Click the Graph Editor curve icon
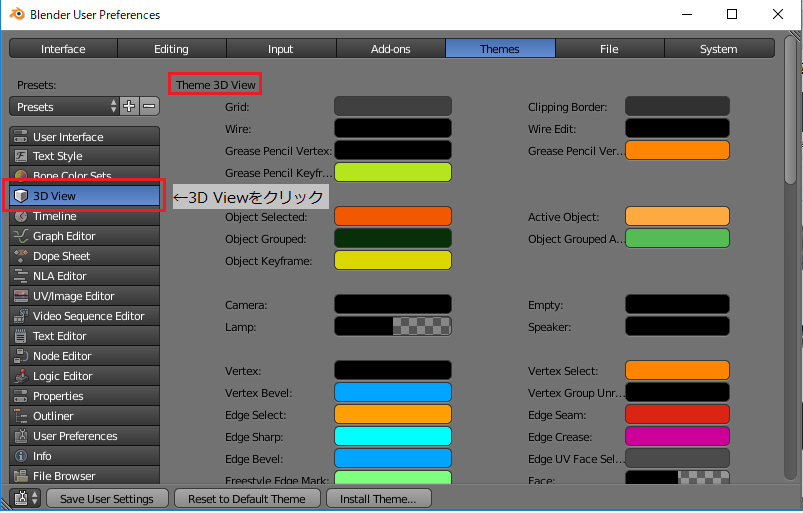Screen dimensions: 803x513 pyautogui.click(x=20, y=236)
